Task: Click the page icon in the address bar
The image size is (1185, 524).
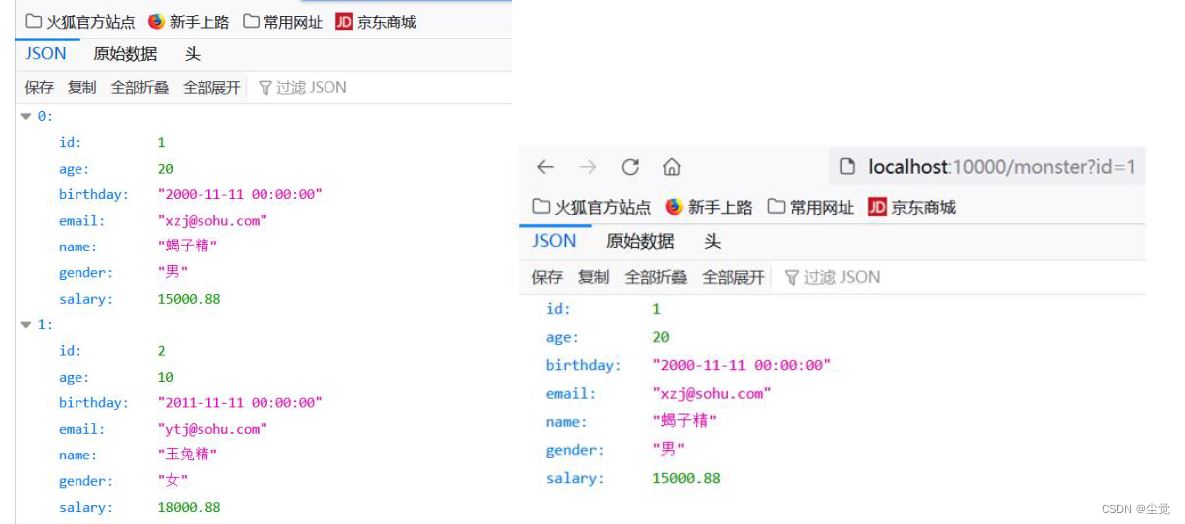Action: [x=848, y=166]
